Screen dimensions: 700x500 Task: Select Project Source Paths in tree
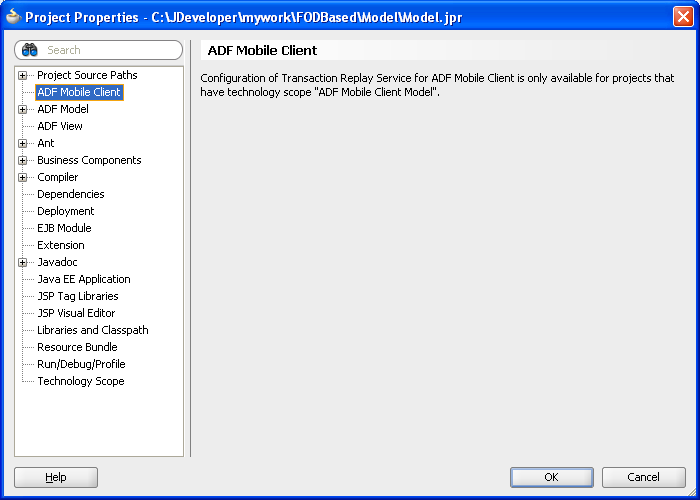tap(87, 75)
